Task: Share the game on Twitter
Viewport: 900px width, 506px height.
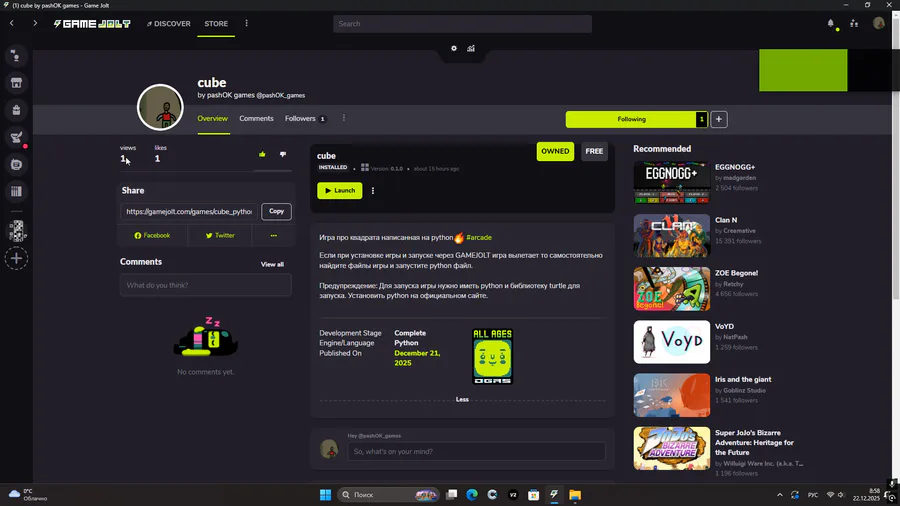Action: (x=220, y=235)
